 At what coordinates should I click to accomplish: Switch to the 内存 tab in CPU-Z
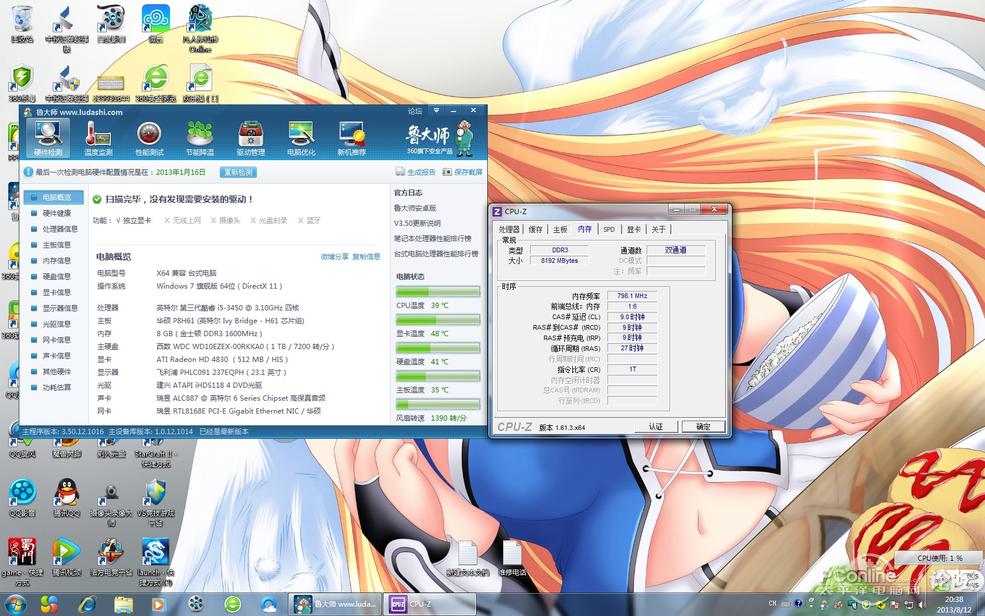pos(585,229)
